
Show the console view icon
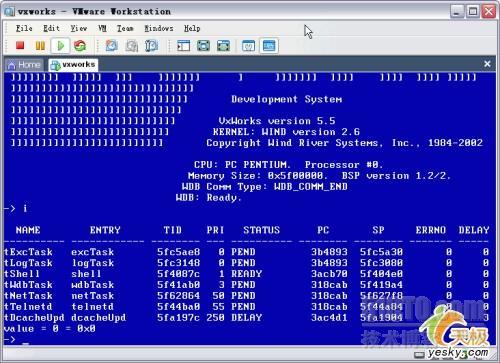coord(269,45)
